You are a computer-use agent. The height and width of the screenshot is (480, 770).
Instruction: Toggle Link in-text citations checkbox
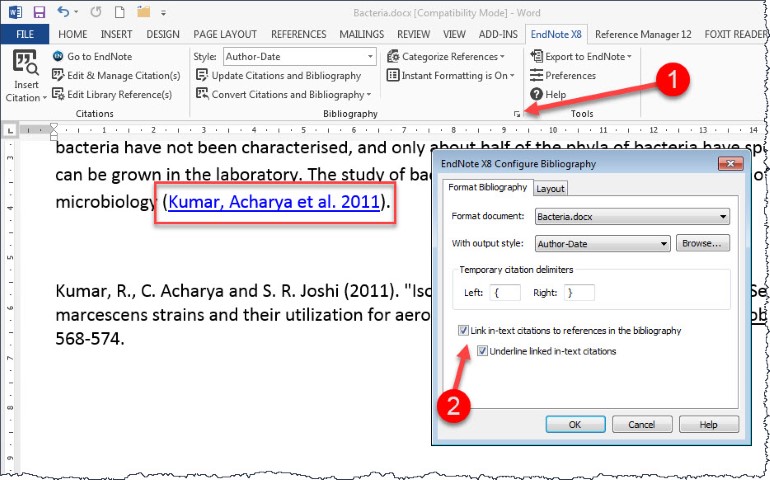pos(463,331)
